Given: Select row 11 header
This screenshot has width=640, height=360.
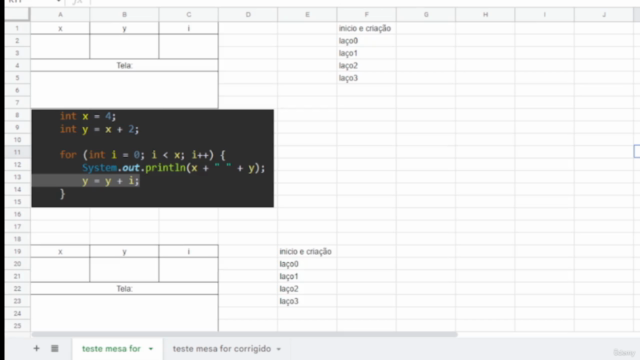Looking at the screenshot, I should [17, 152].
